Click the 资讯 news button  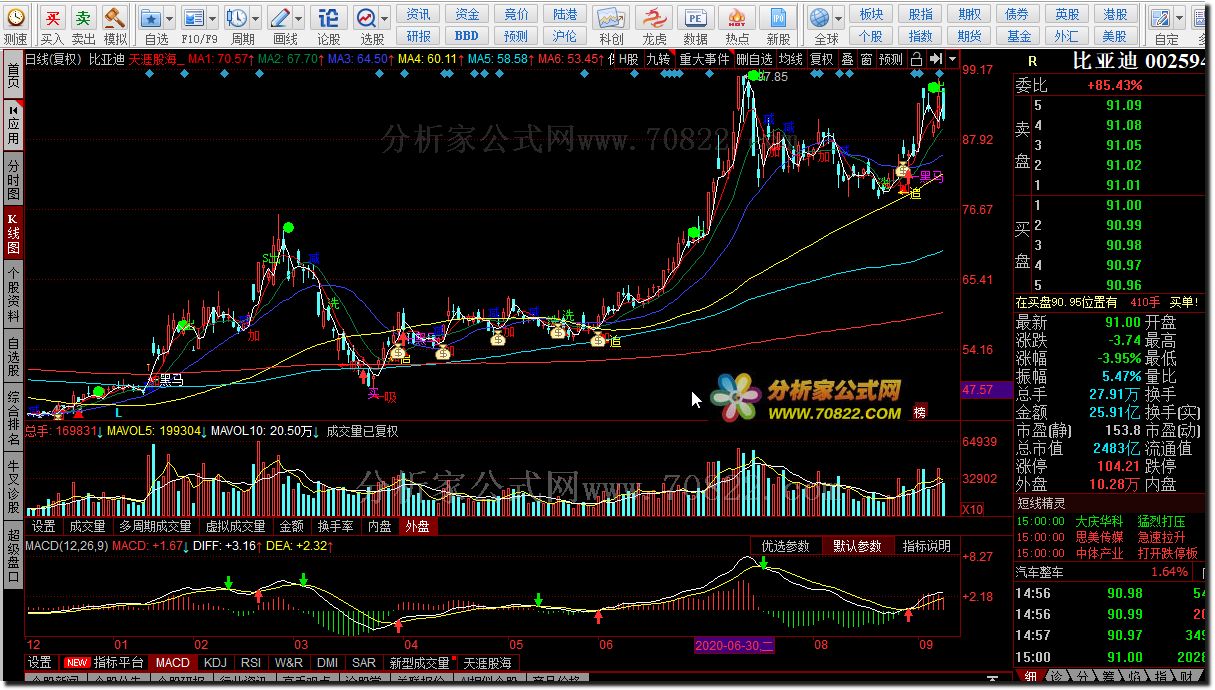tap(419, 14)
